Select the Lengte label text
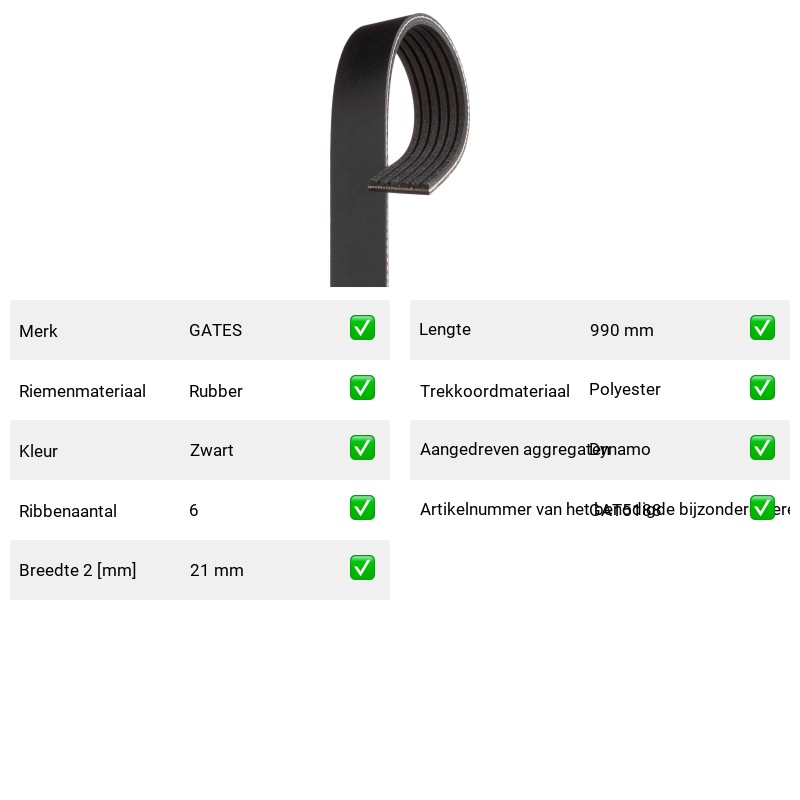 pos(445,330)
